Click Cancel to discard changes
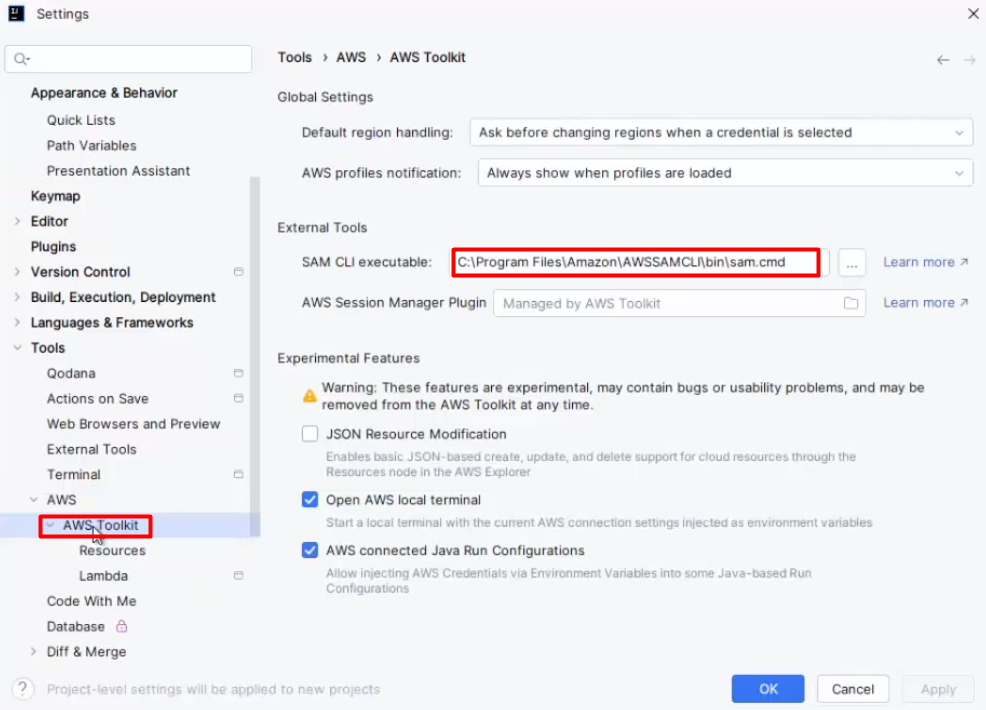This screenshot has width=986, height=710. 853,689
